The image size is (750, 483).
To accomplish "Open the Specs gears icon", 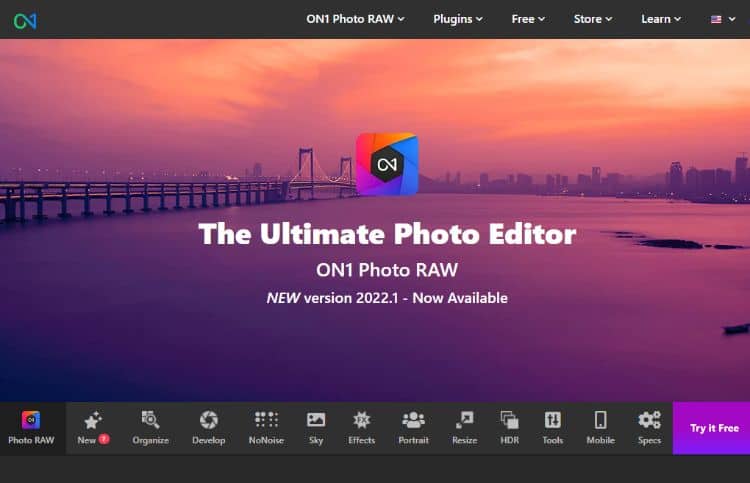I will tap(649, 420).
